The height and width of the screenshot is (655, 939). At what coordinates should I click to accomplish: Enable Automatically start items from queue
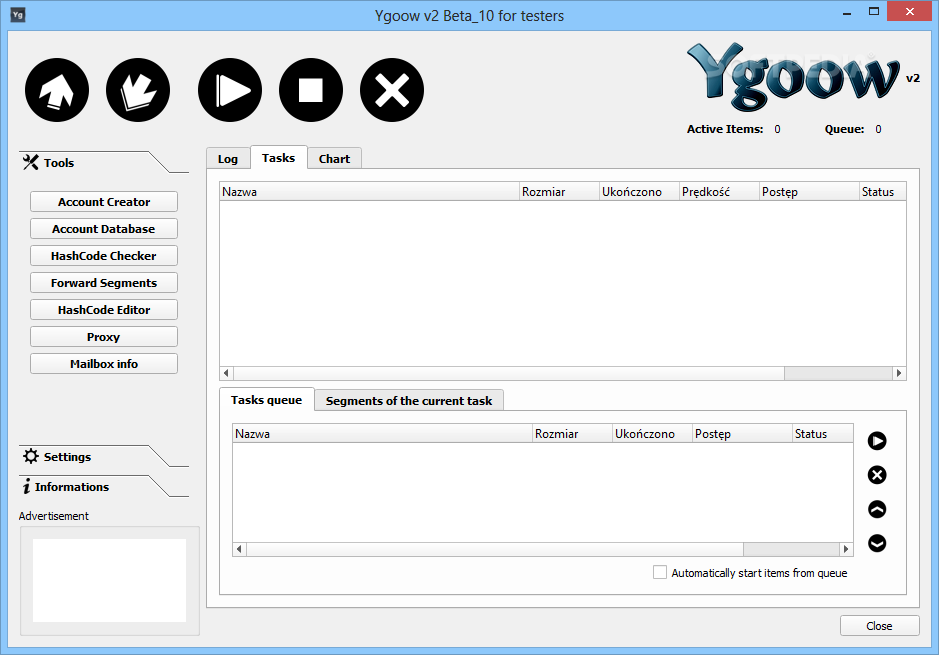click(x=659, y=572)
